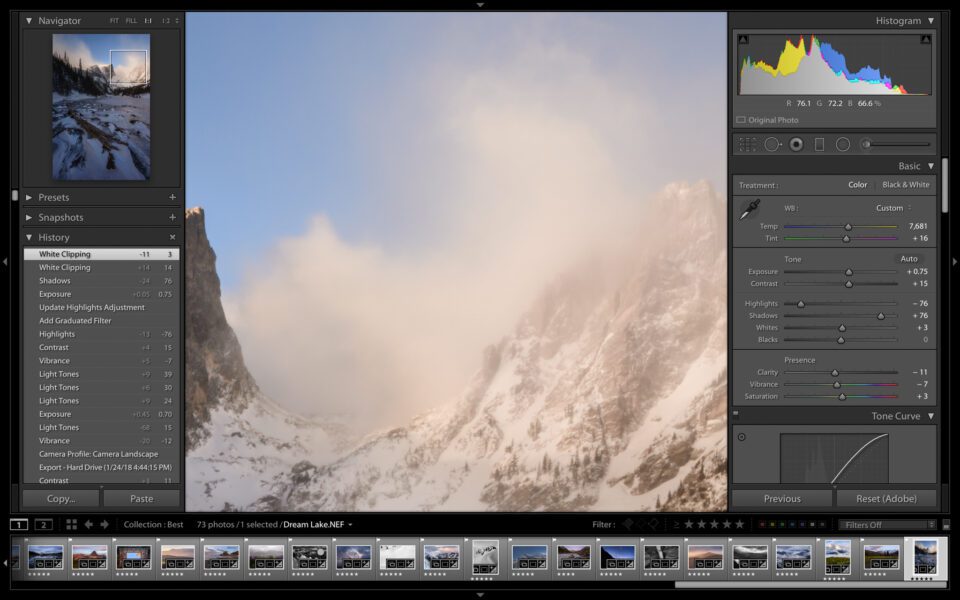Viewport: 960px width, 600px height.
Task: Open the Radial Filter tool
Action: pos(843,144)
